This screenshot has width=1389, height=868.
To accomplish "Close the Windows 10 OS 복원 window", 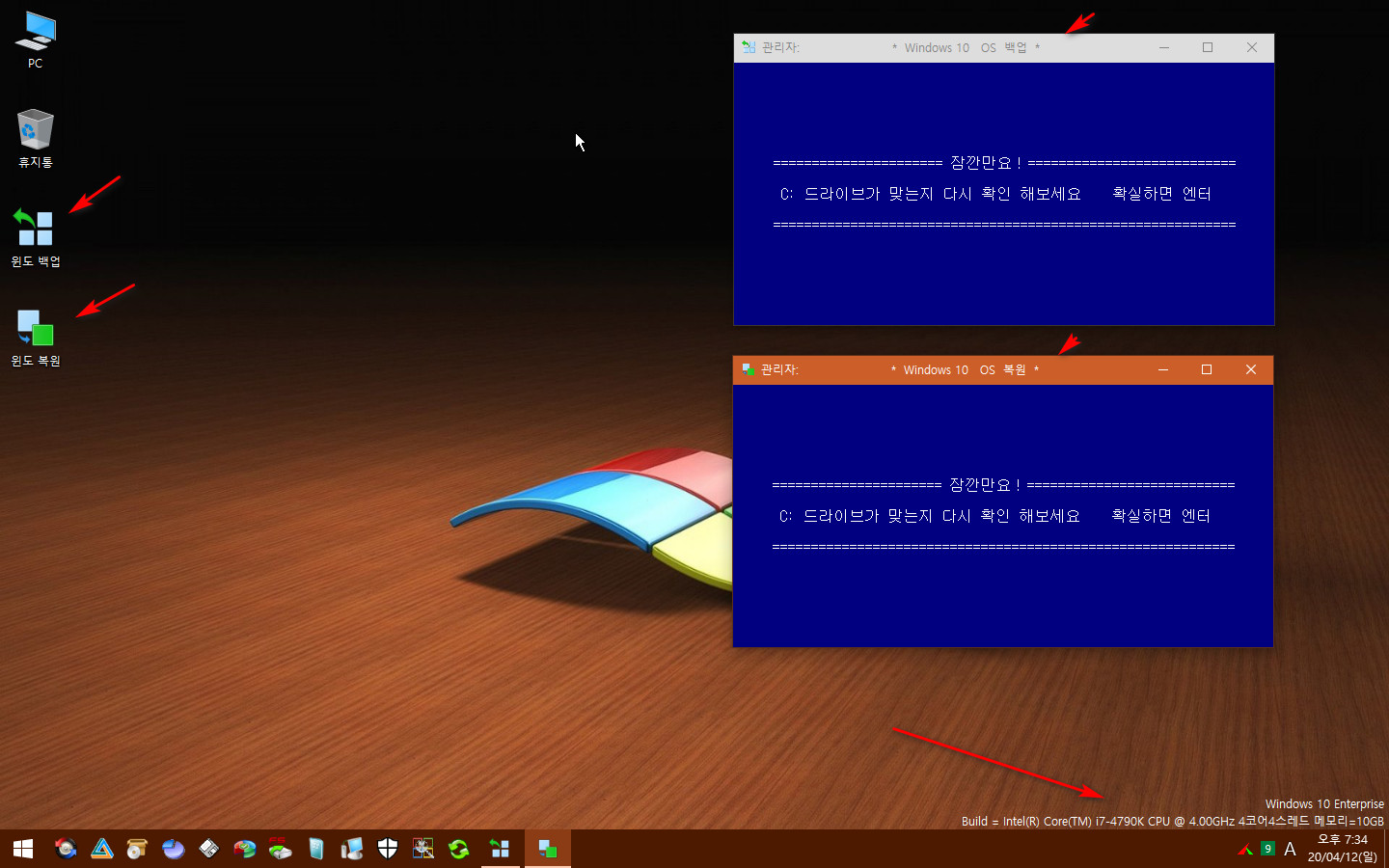I will point(1251,369).
